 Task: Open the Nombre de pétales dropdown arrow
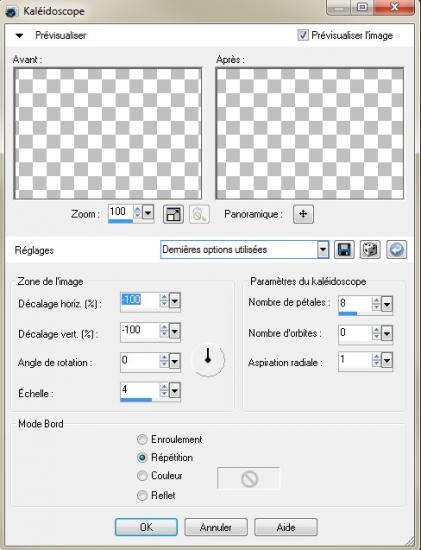tap(387, 304)
